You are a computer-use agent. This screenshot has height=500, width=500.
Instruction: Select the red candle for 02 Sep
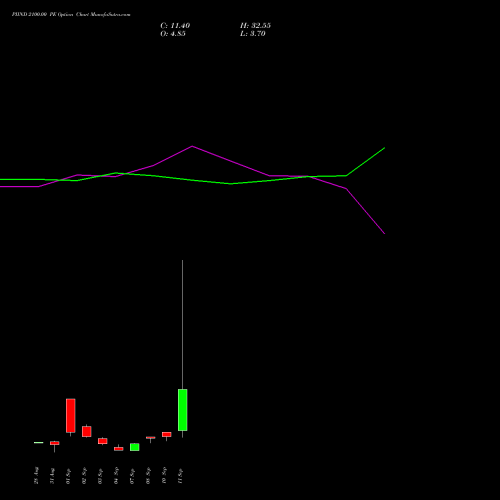pyautogui.click(x=87, y=431)
